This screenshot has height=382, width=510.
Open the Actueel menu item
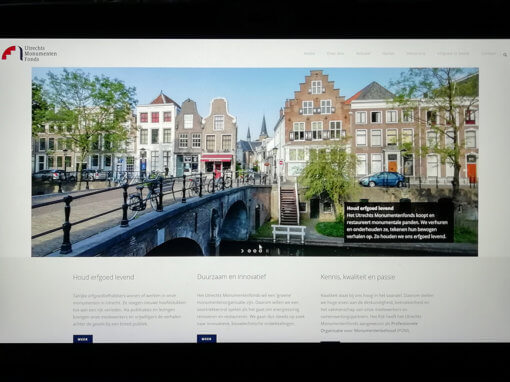coord(363,53)
